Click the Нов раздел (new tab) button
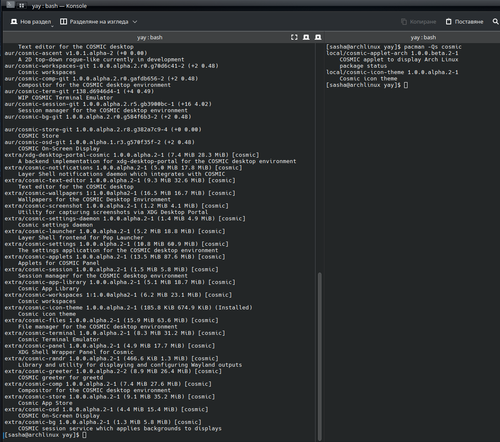 [x=31, y=22]
